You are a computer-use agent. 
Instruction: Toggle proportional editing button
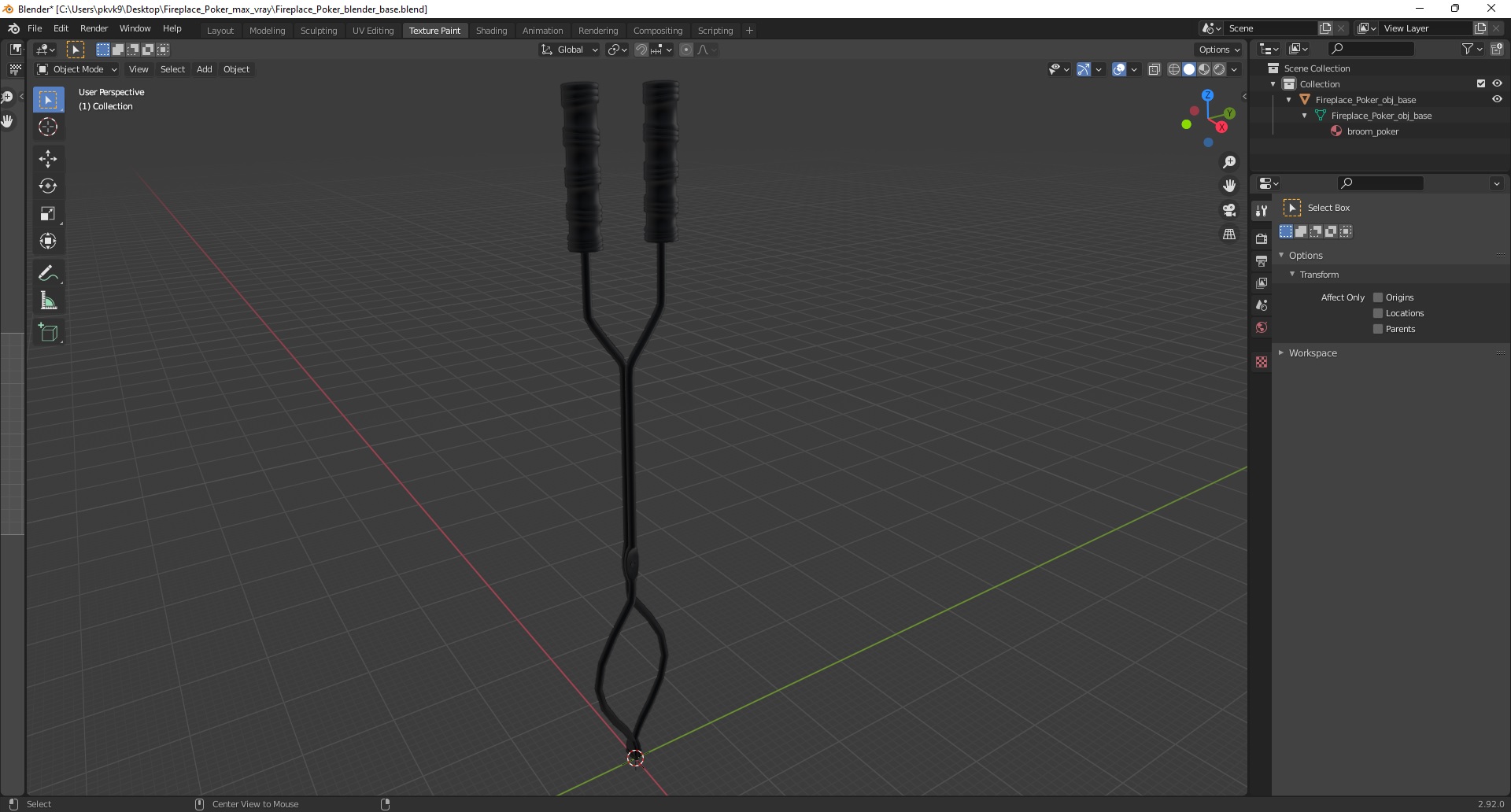(x=686, y=50)
